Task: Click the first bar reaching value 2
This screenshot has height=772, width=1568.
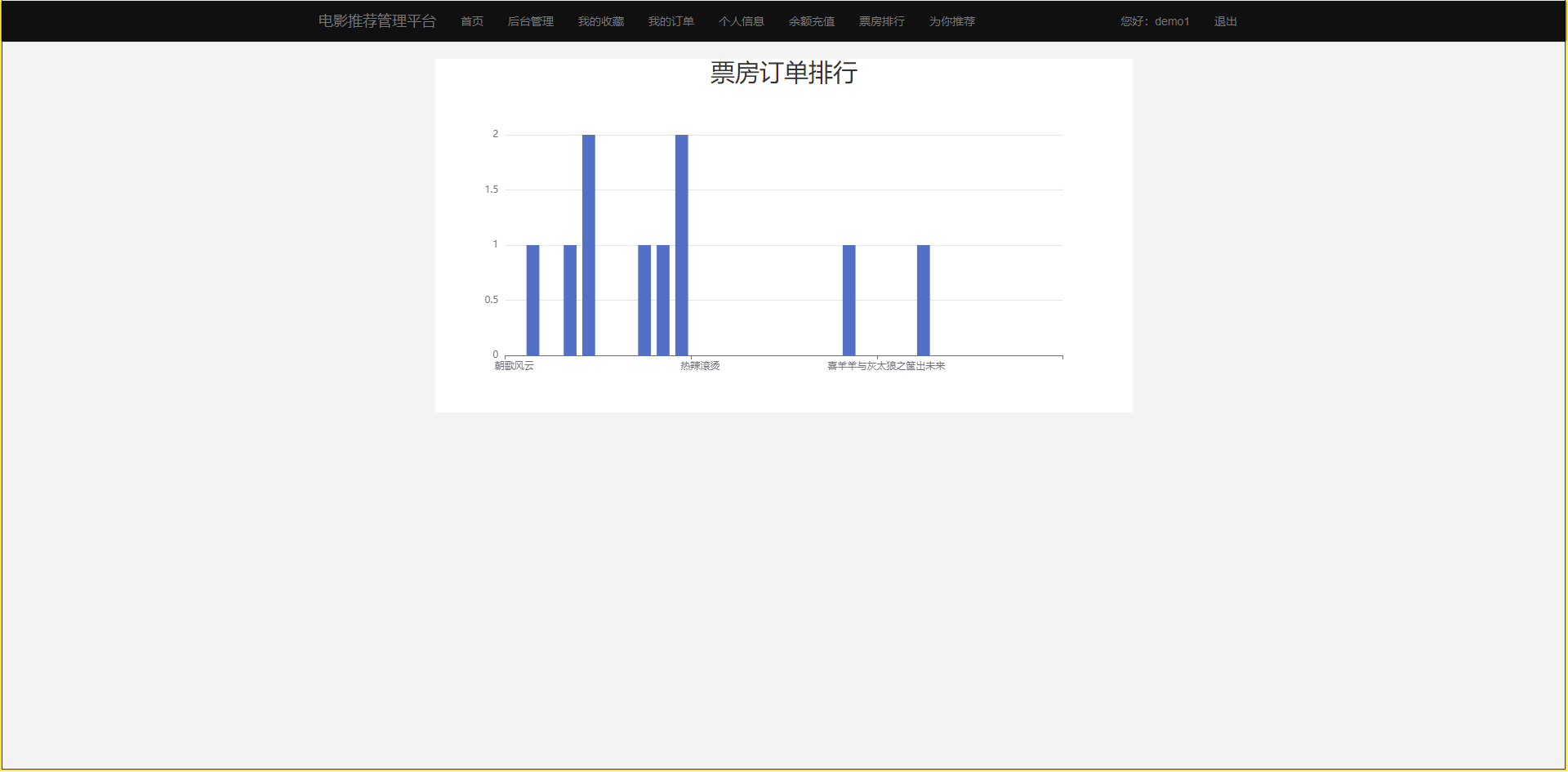Action: pos(589,245)
